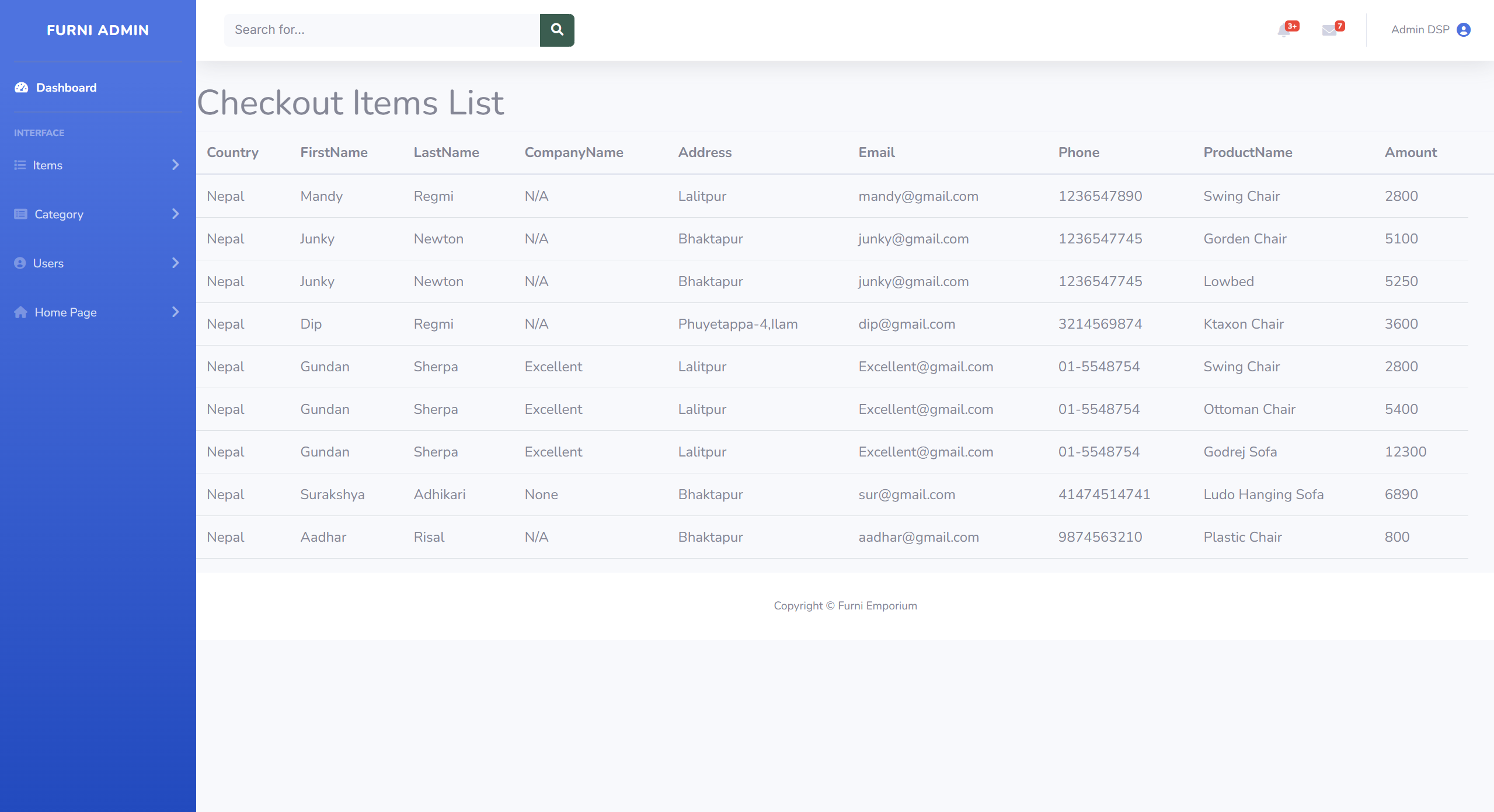The image size is (1494, 812).
Task: Click the Dashboard gauge icon
Action: click(x=22, y=88)
